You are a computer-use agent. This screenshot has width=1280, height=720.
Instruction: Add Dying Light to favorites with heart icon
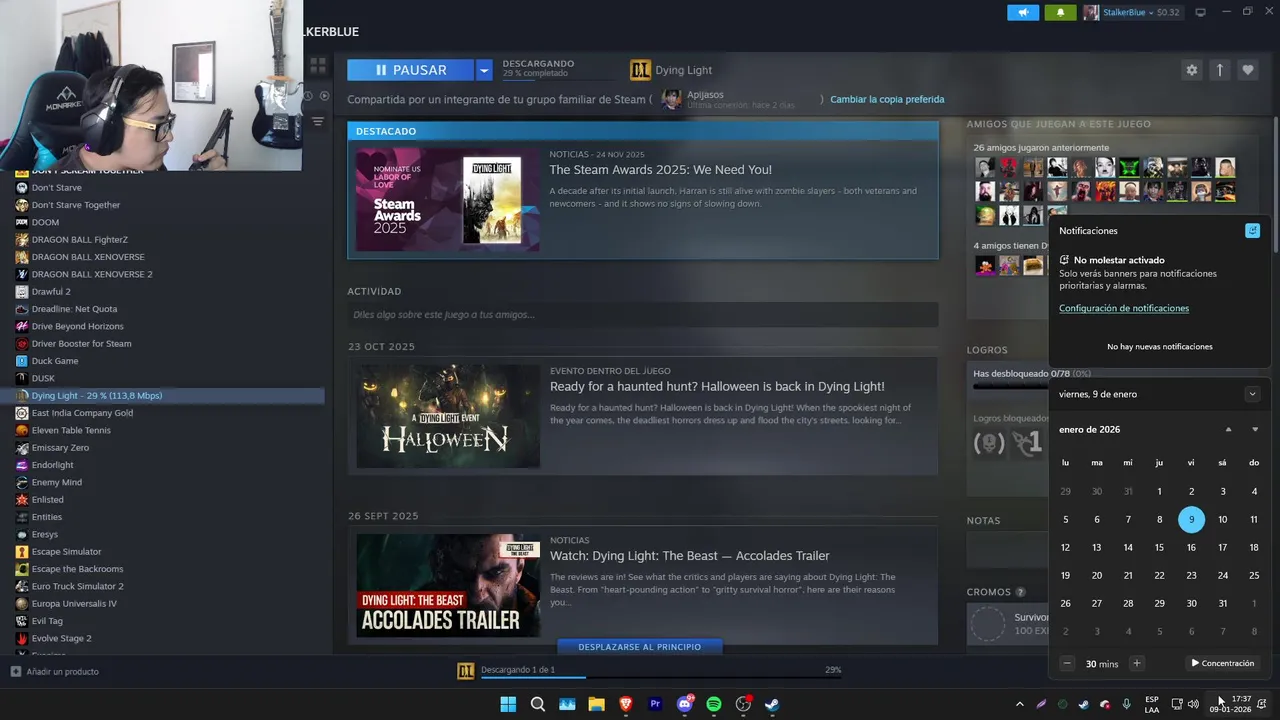[x=1247, y=70]
